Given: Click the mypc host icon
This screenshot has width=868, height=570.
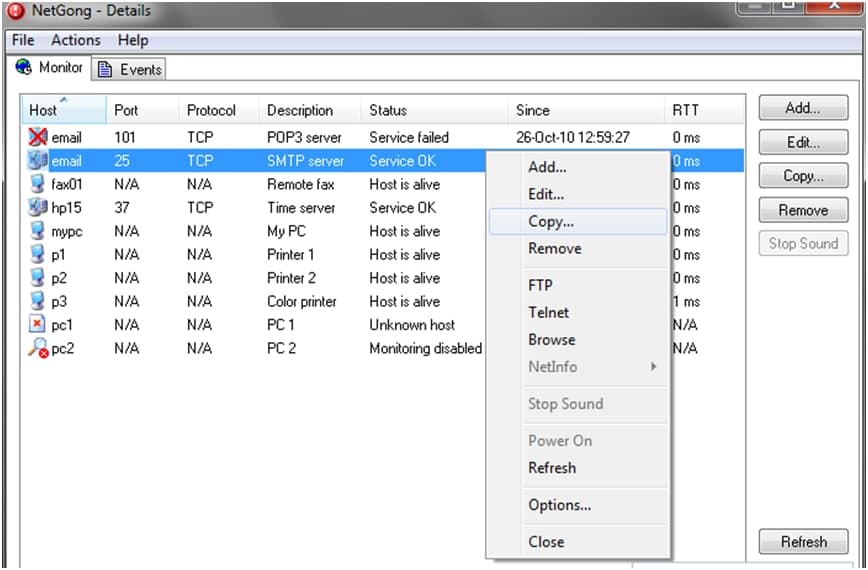Looking at the screenshot, I should (38, 232).
